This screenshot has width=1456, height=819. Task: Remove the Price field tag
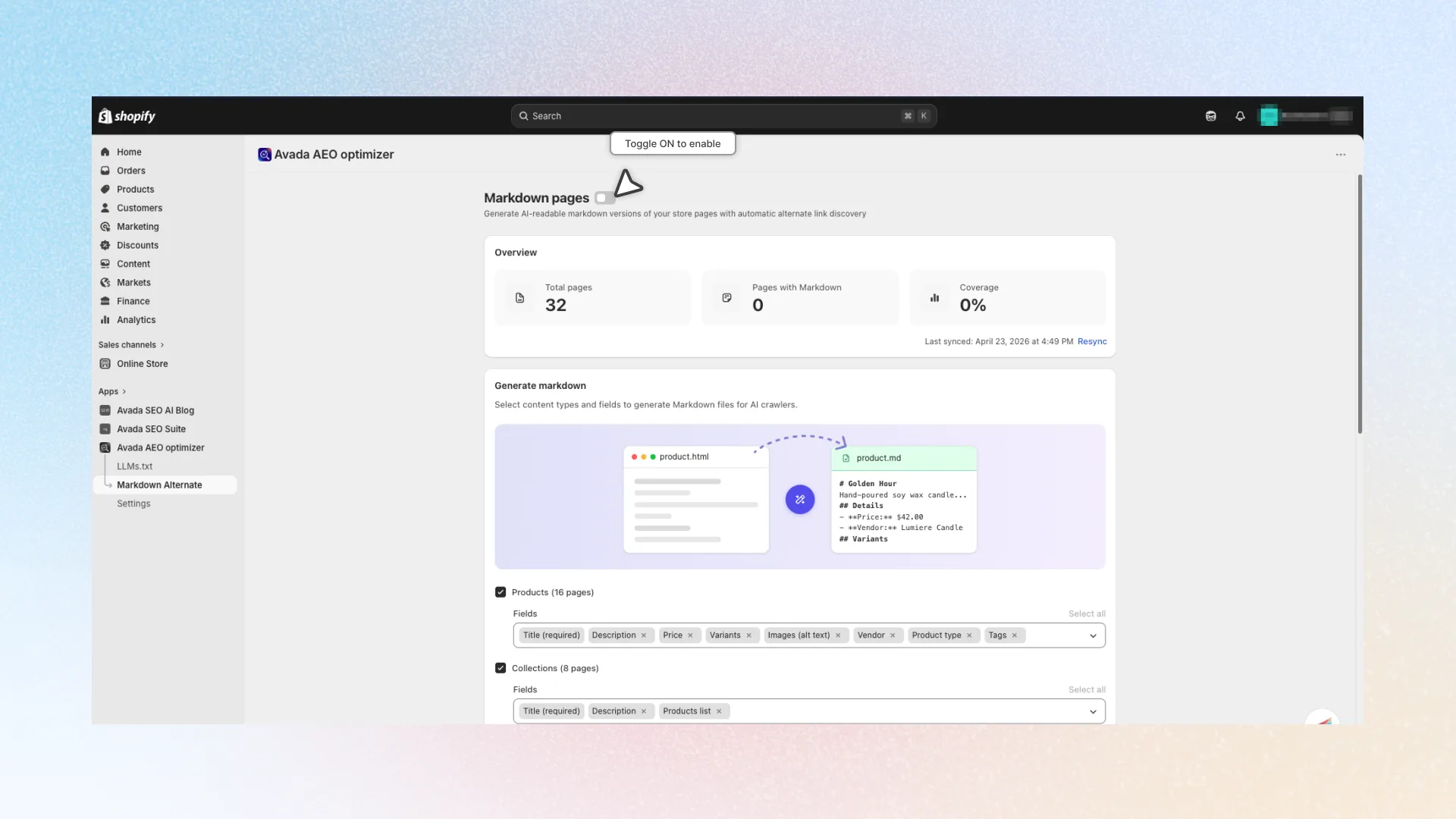pos(690,635)
